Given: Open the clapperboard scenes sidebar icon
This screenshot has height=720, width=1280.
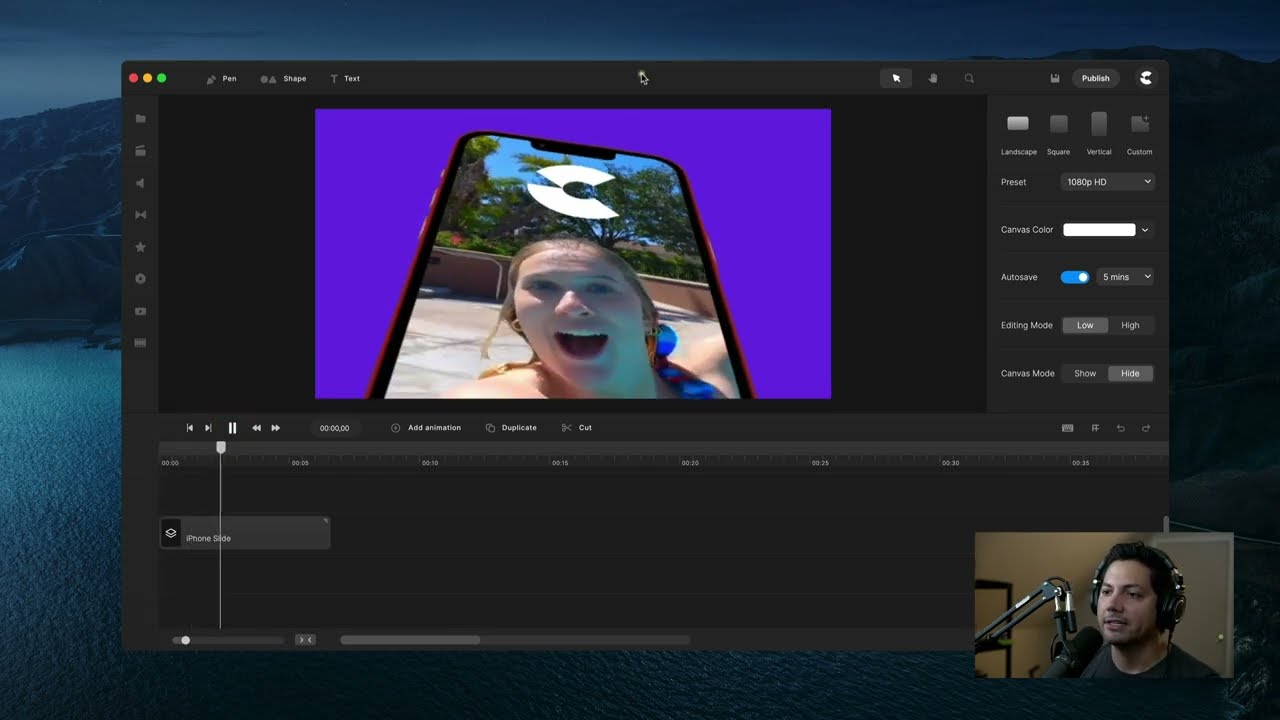Looking at the screenshot, I should click(x=140, y=150).
